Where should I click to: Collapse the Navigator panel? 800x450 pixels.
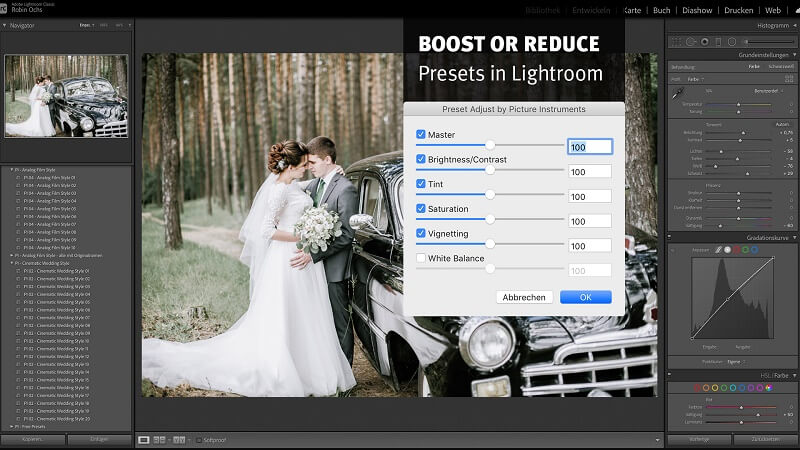pyautogui.click(x=5, y=25)
